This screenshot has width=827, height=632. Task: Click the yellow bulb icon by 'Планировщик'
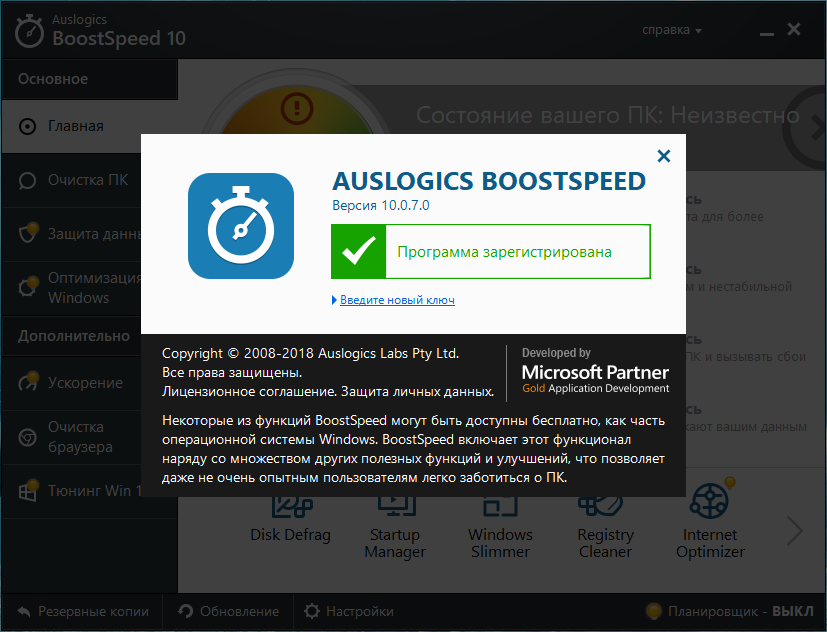(x=654, y=611)
